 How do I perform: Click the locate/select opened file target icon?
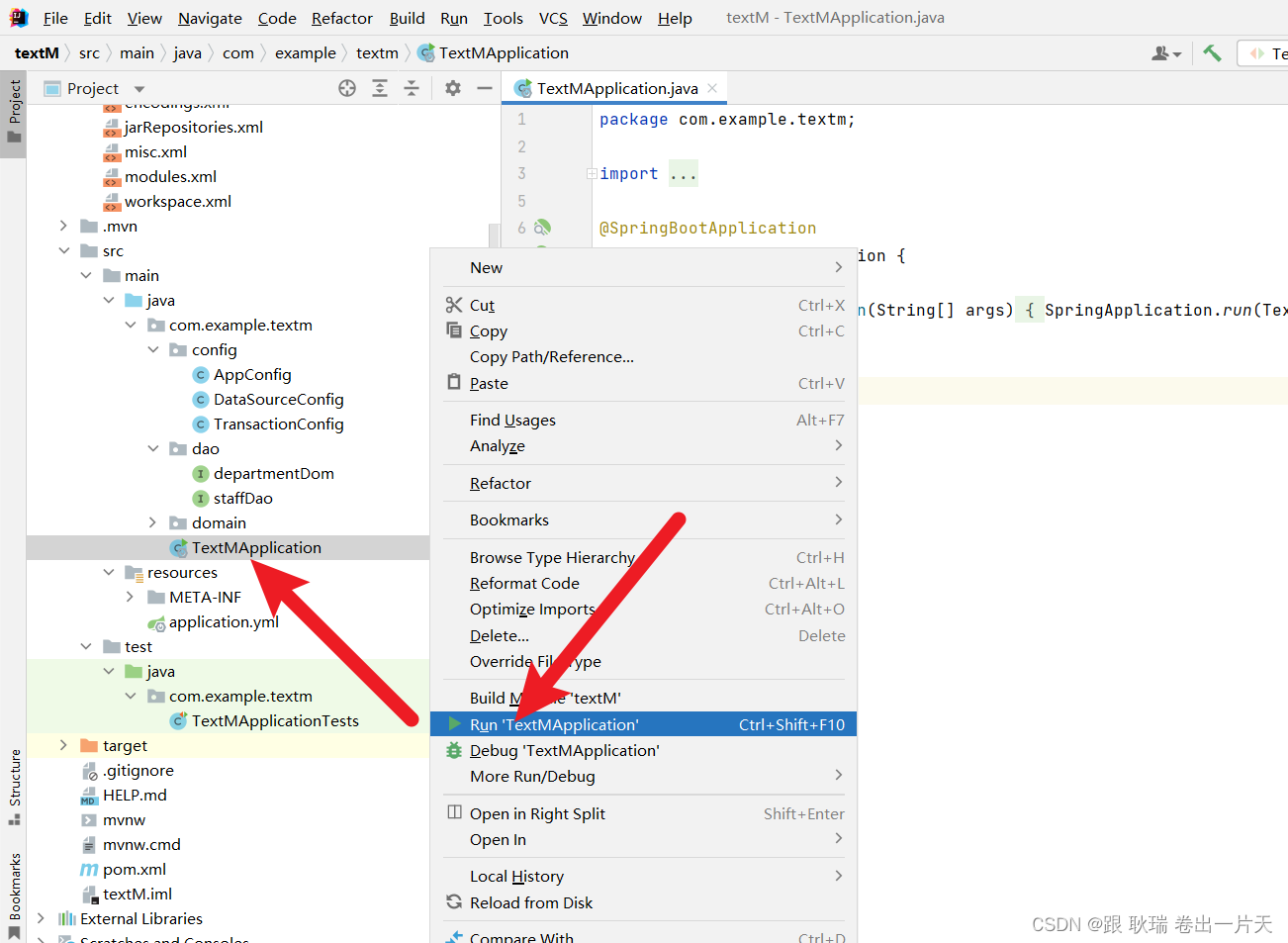[x=347, y=88]
